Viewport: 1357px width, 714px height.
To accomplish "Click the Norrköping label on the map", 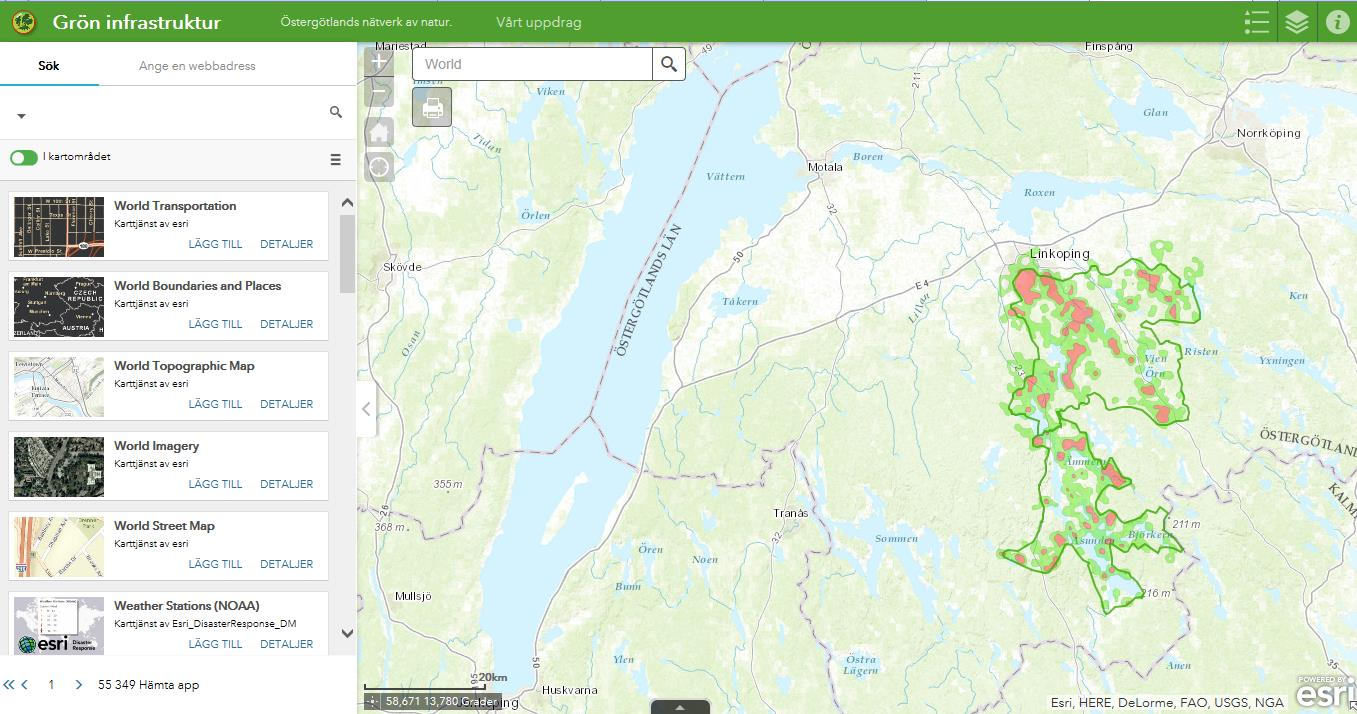I will click(x=1269, y=133).
